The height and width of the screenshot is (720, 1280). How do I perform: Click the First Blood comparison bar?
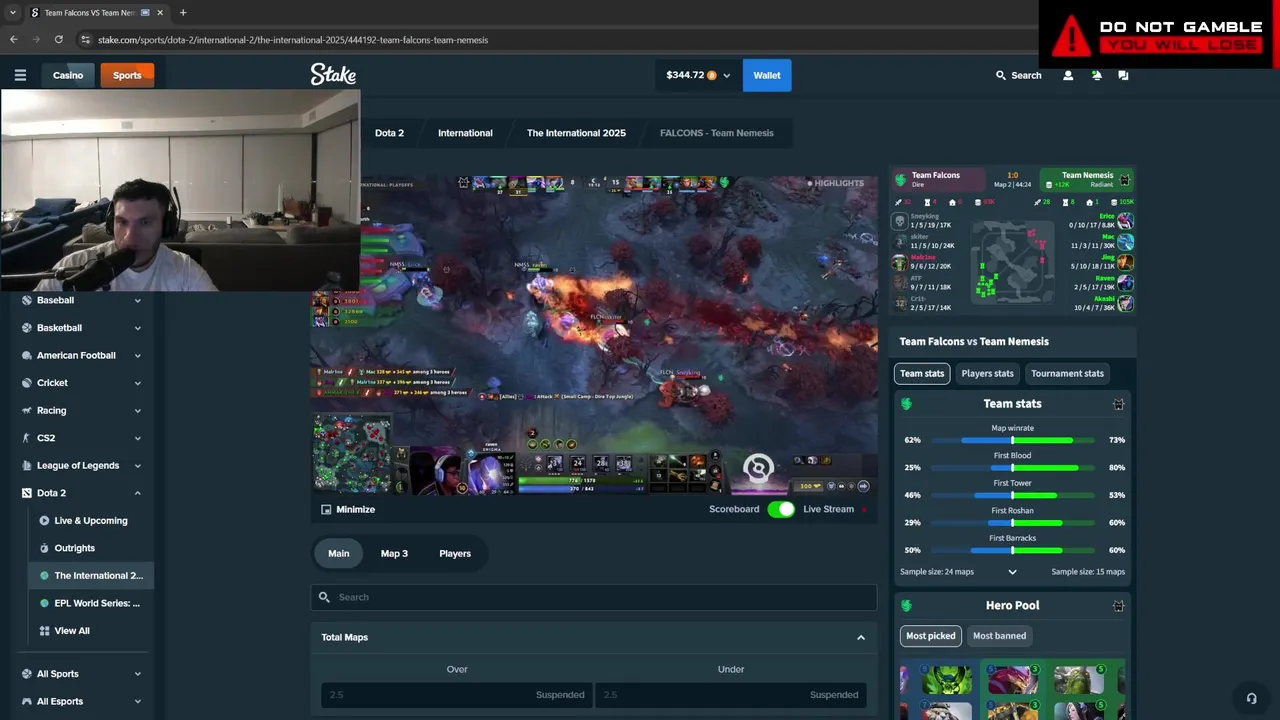(1012, 468)
